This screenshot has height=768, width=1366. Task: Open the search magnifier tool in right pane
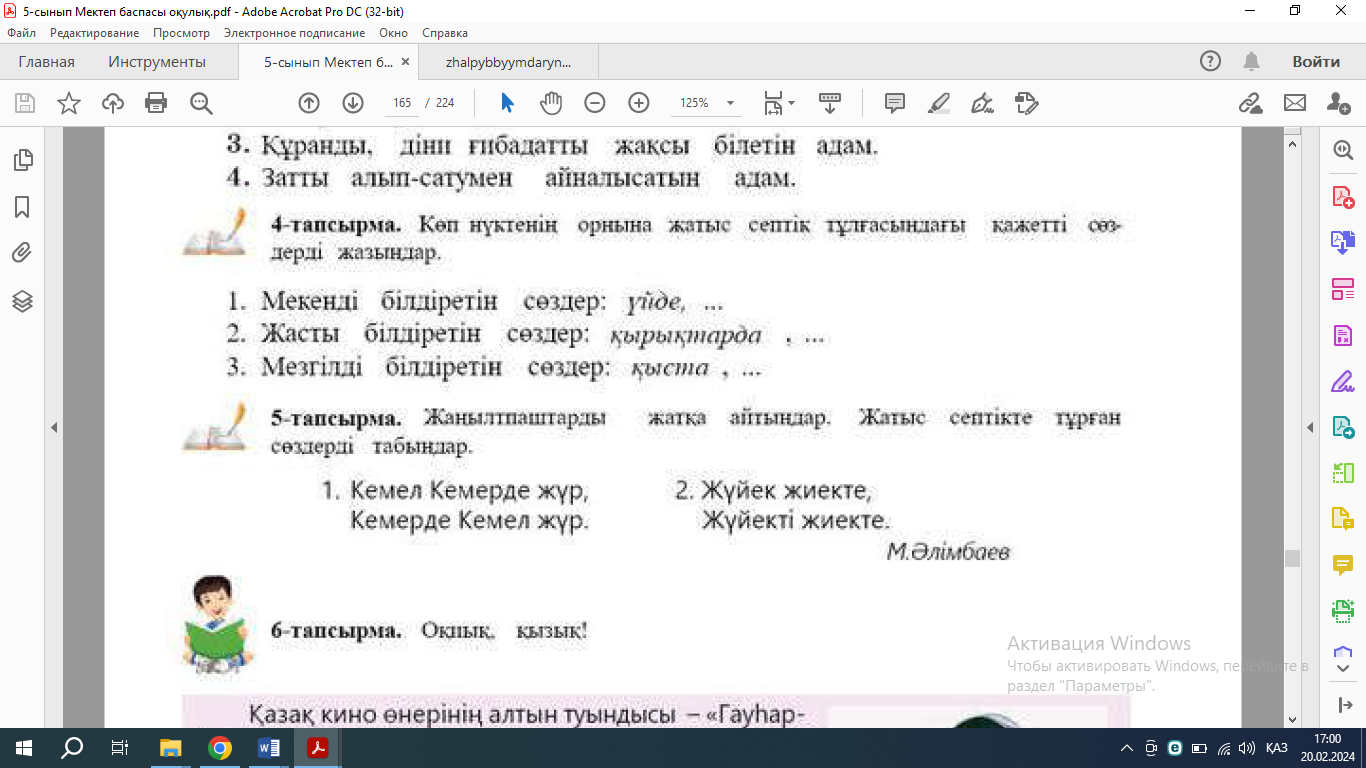point(1343,150)
